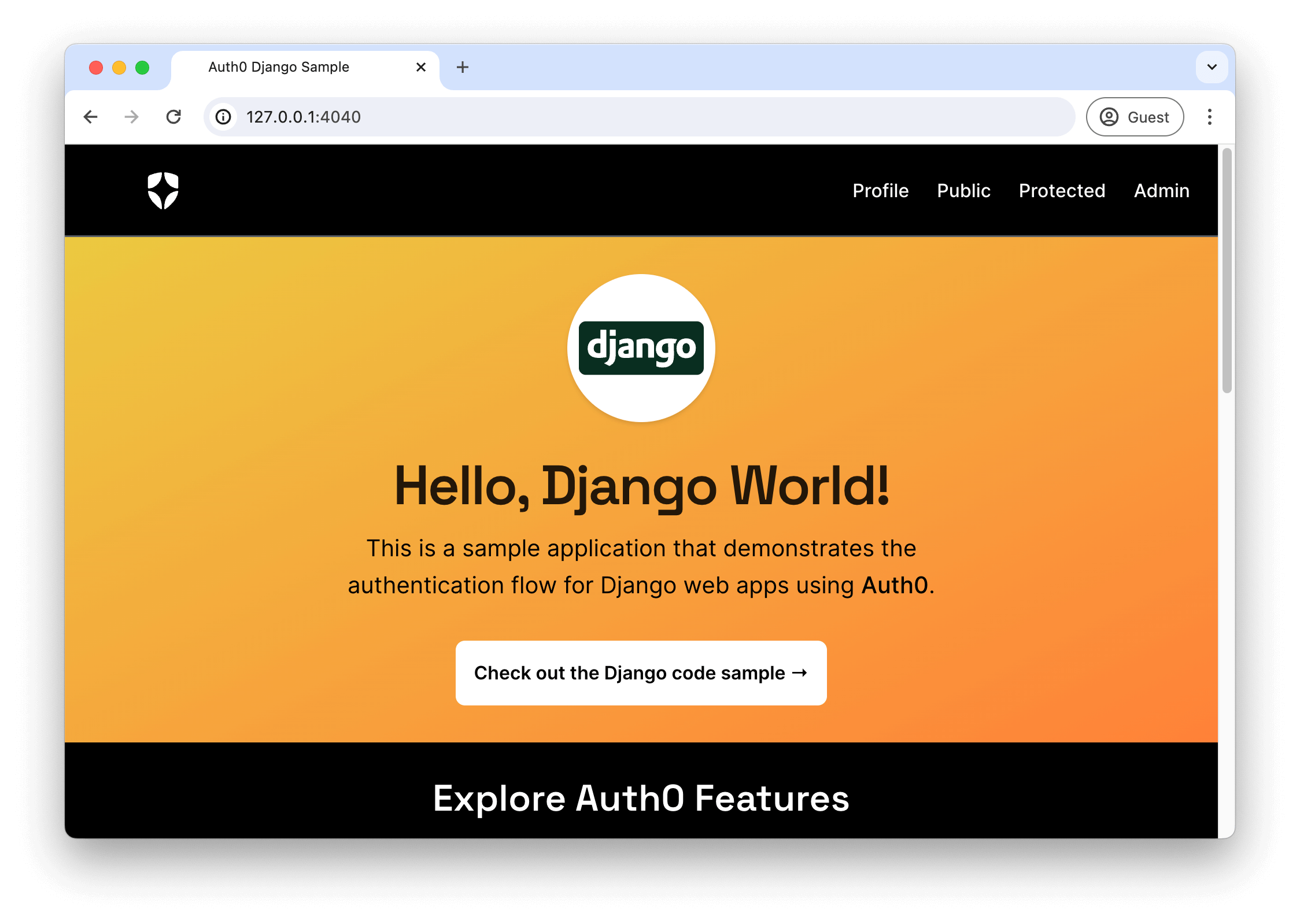Reload the page with the refresh icon
The image size is (1300, 924).
173,117
